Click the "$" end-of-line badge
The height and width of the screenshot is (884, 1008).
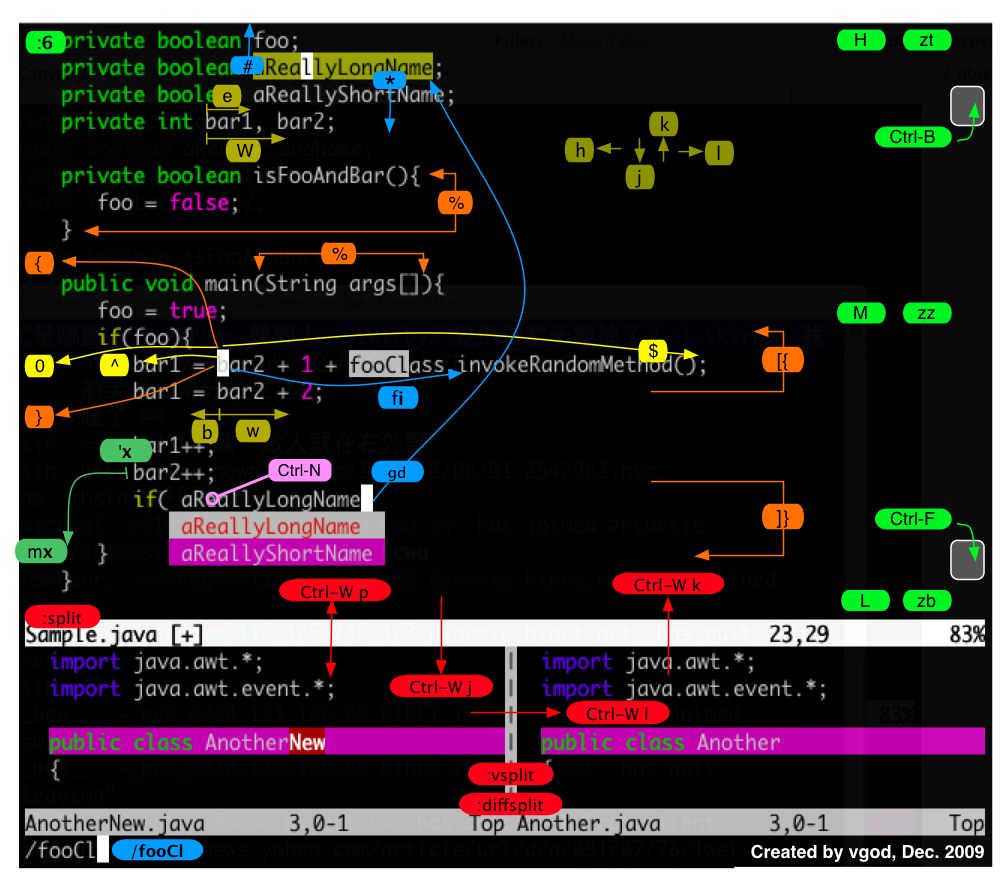[653, 351]
